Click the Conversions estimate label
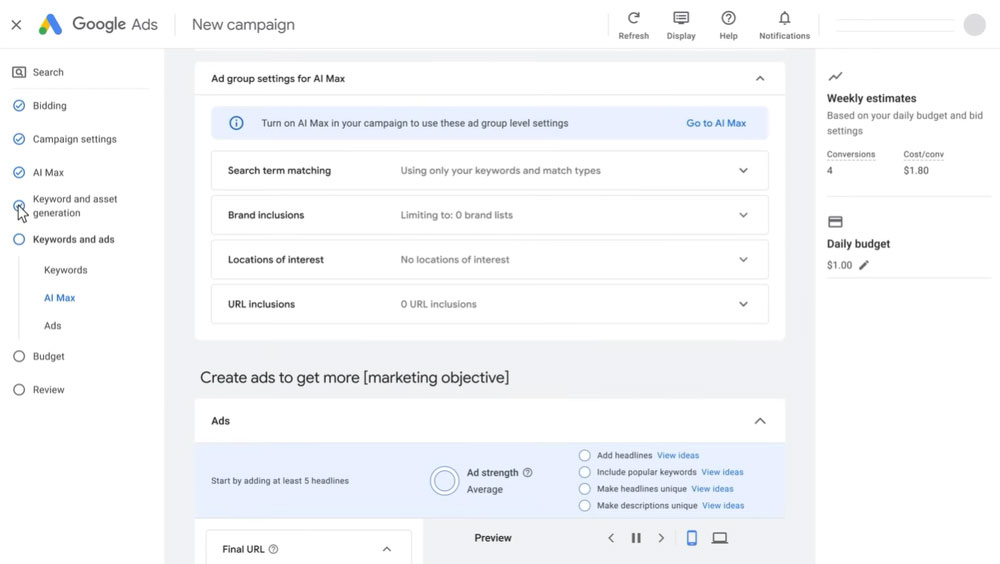This screenshot has height=564, width=1000. (851, 154)
